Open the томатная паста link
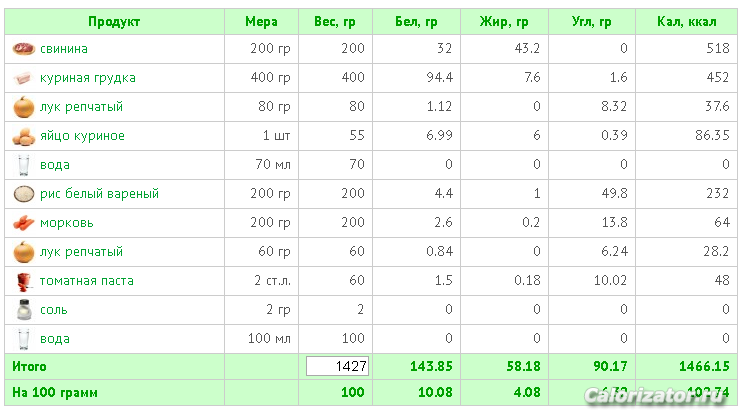Viewport: 747px width, 417px height. (86, 281)
